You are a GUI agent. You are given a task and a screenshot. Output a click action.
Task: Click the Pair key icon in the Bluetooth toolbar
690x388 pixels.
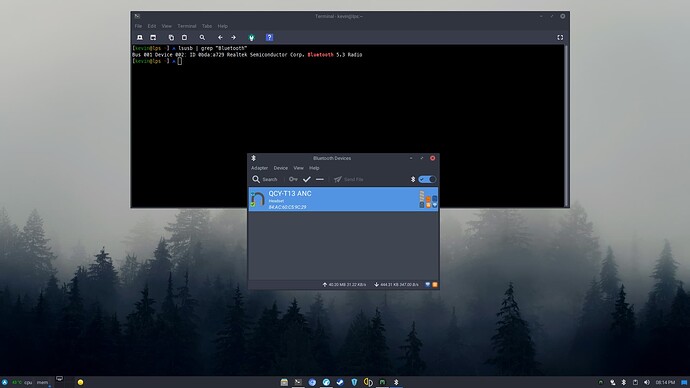click(293, 179)
